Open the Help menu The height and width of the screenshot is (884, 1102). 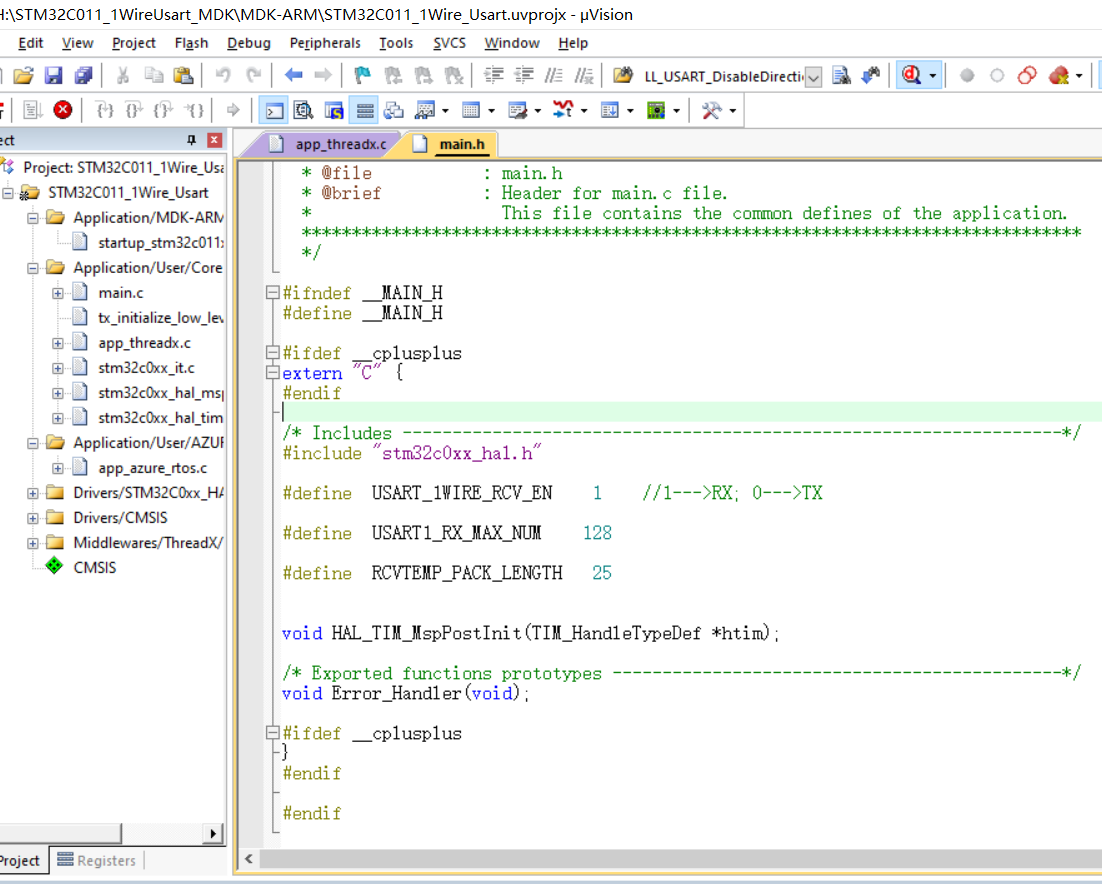pos(573,43)
